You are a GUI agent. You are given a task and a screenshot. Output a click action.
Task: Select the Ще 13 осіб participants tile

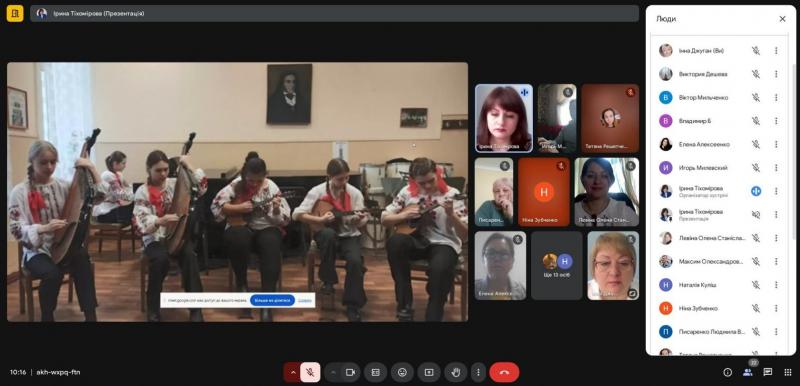coord(557,266)
